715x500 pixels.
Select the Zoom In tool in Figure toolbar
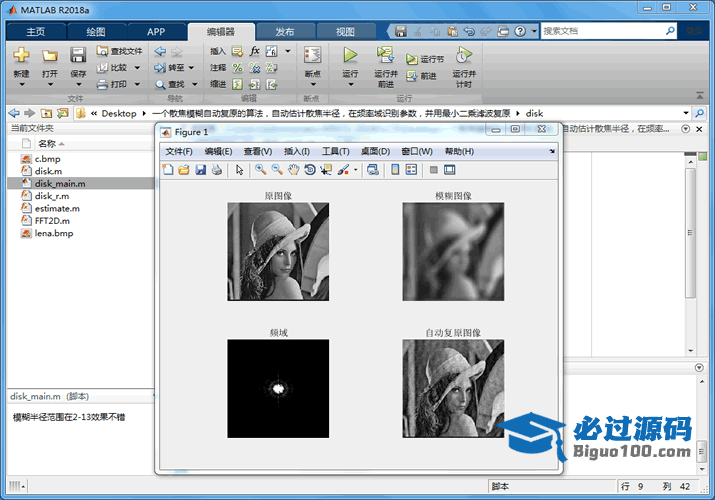click(260, 170)
